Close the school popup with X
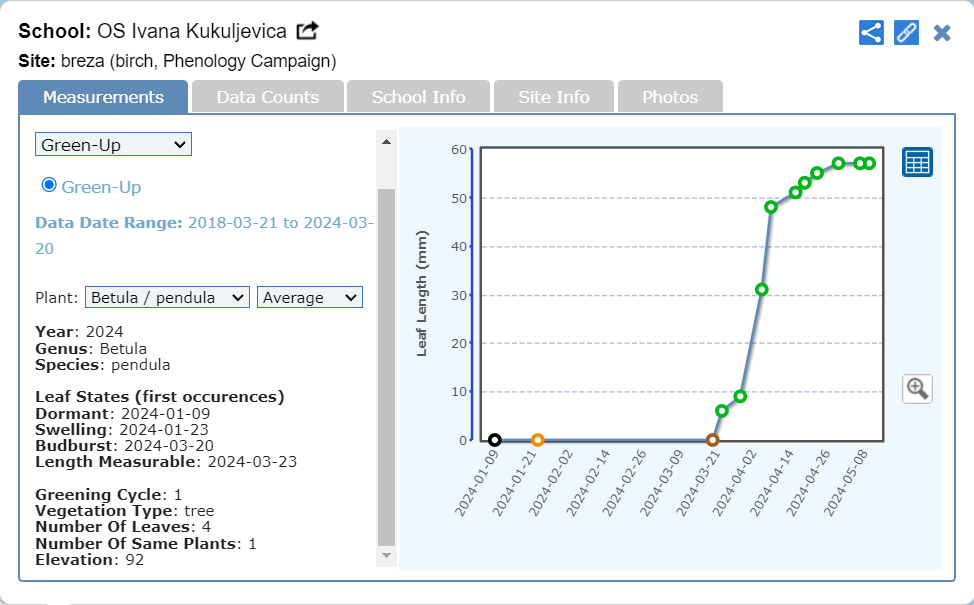The width and height of the screenshot is (974, 605). [x=941, y=33]
